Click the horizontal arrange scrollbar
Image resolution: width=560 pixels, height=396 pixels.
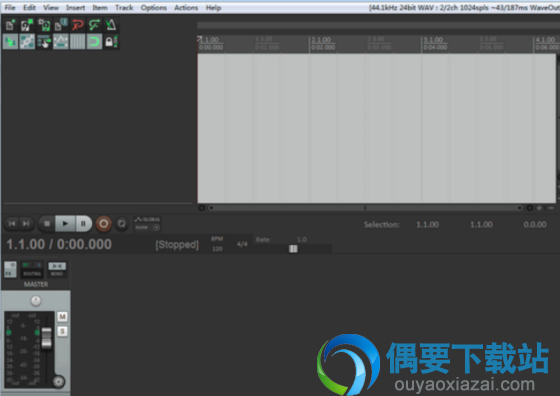click(365, 208)
